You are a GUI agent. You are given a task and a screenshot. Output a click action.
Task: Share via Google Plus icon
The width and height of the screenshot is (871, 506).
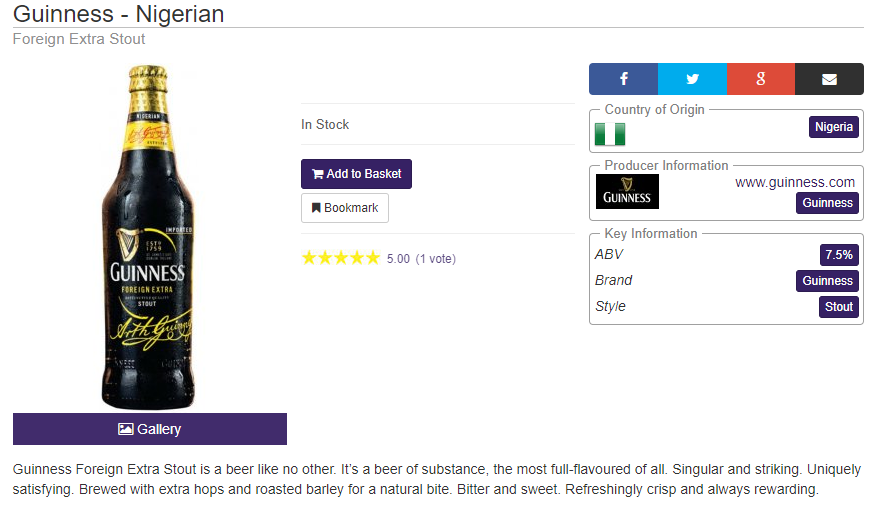[761, 79]
